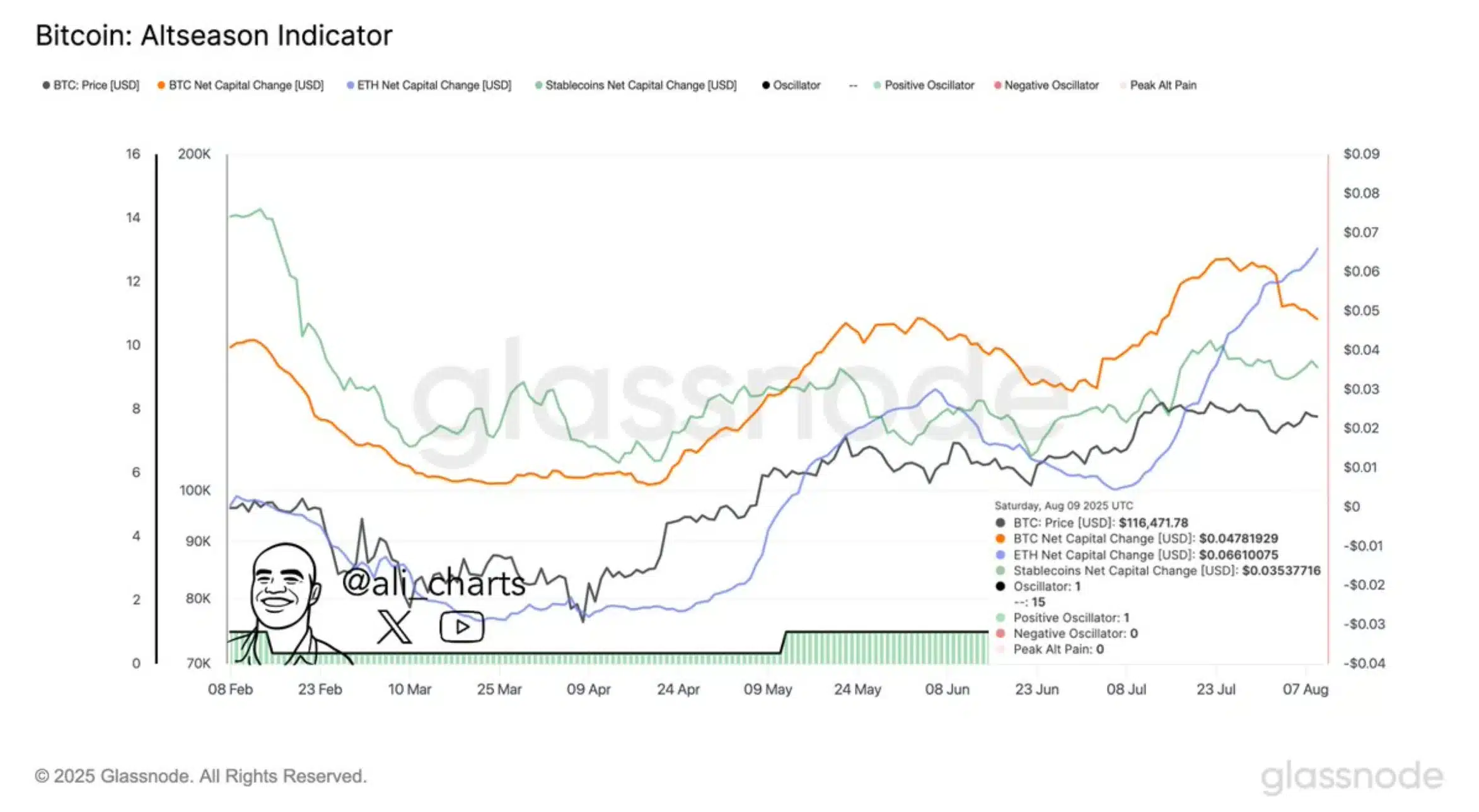Click the Glassnode logo at bottom right
Screen dimensions: 1479x812
click(x=1352, y=776)
